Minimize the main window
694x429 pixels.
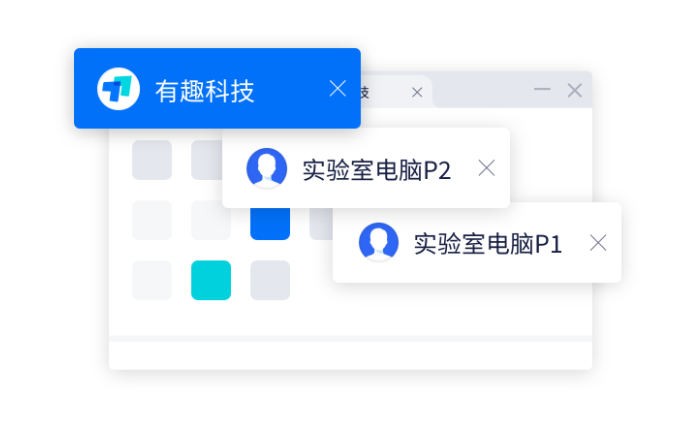pyautogui.click(x=542, y=89)
